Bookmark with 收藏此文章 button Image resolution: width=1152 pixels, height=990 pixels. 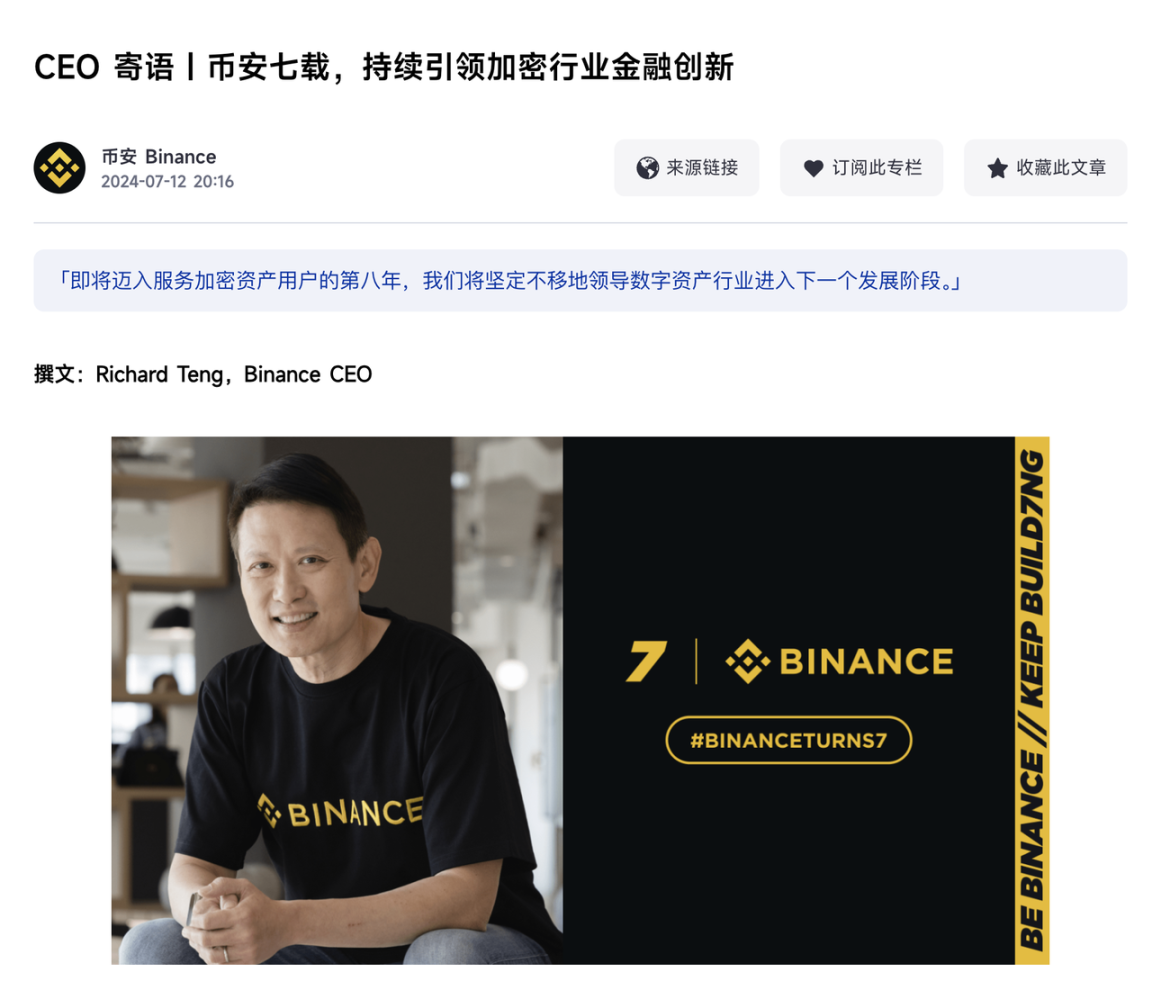tap(1045, 167)
